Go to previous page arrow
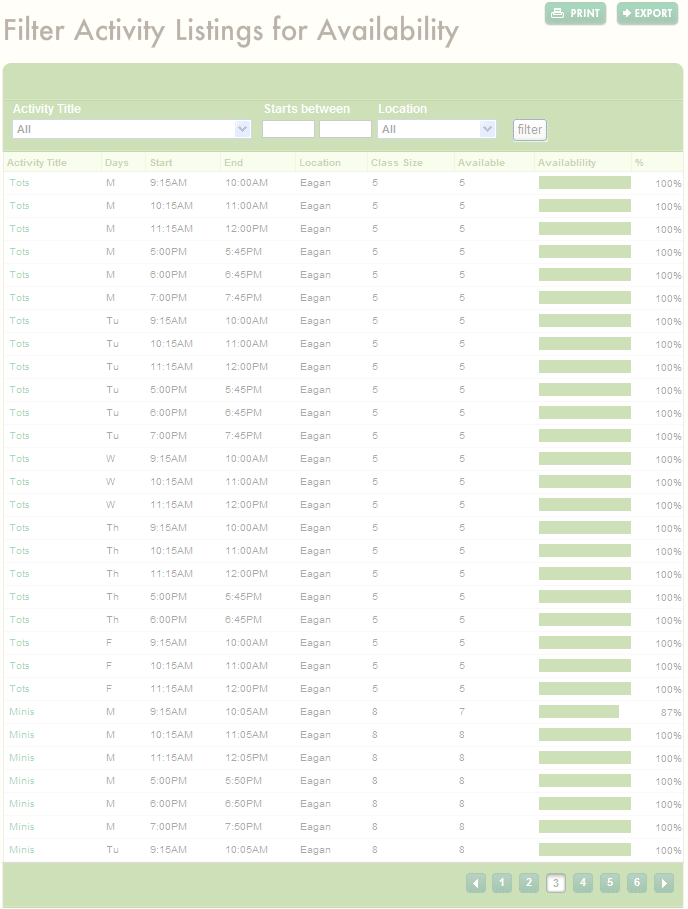The width and height of the screenshot is (688, 909). point(476,882)
